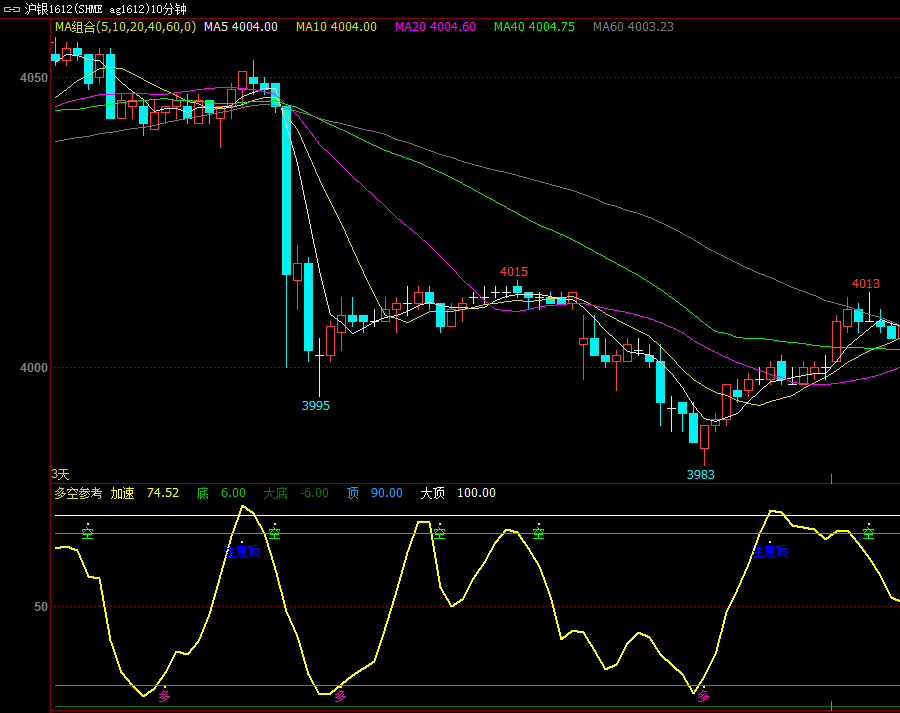Screen dimensions: 900x713
Task: Click the rightmost blue 注意顶 warning marker
Action: 770,551
